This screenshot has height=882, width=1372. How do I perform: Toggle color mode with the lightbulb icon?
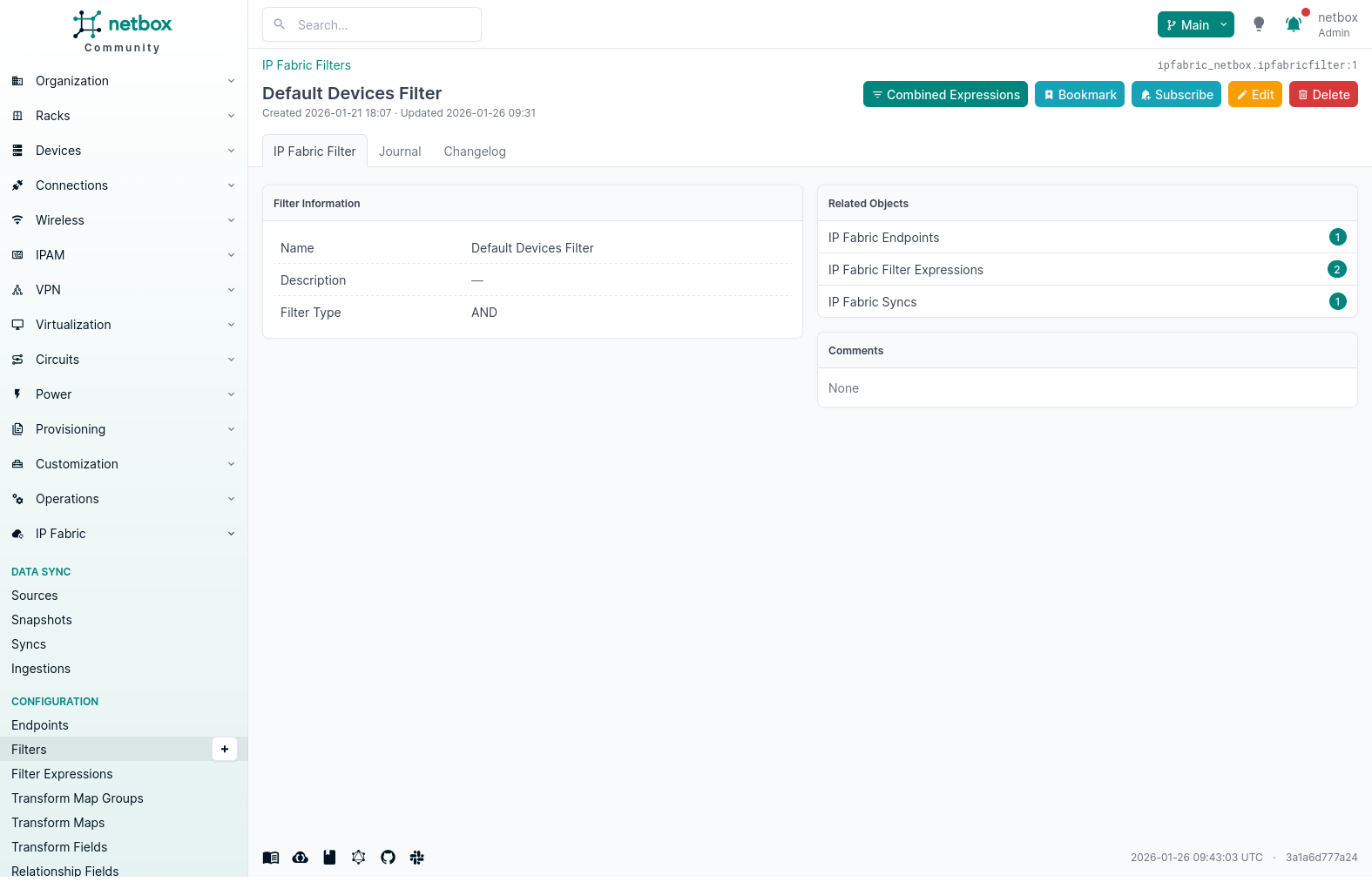(1259, 24)
